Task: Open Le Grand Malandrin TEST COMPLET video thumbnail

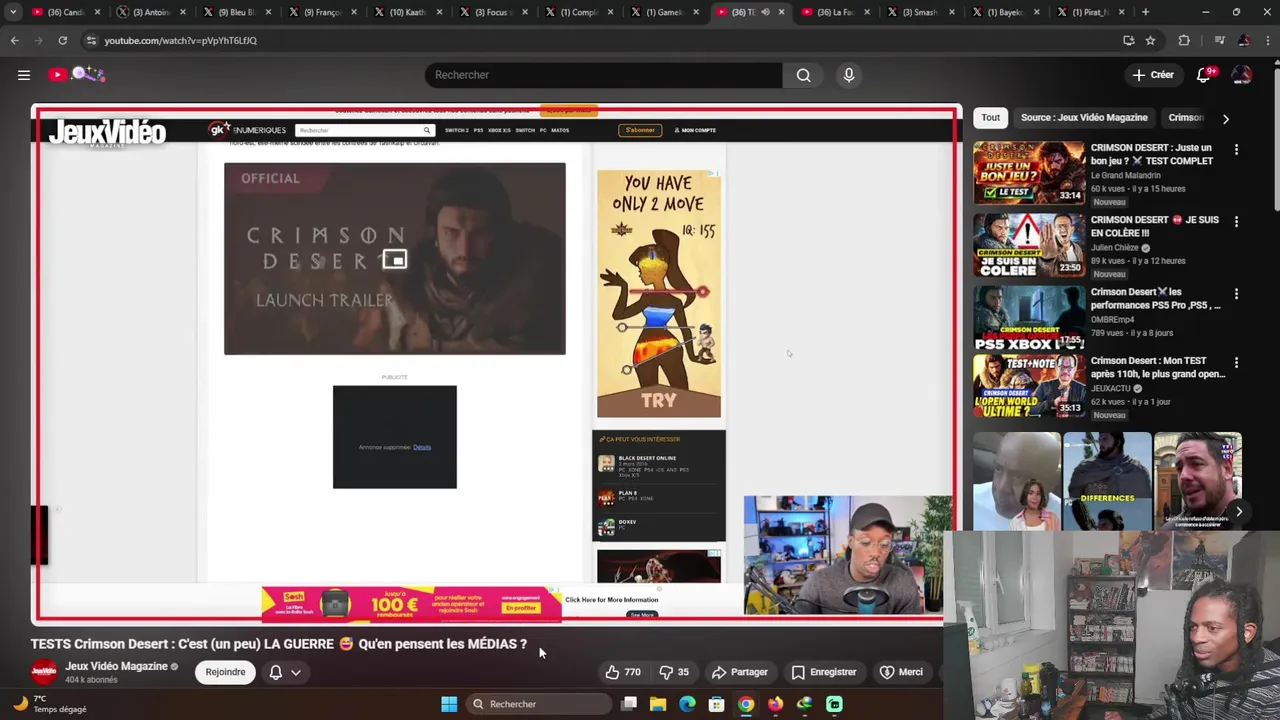Action: click(x=1029, y=173)
